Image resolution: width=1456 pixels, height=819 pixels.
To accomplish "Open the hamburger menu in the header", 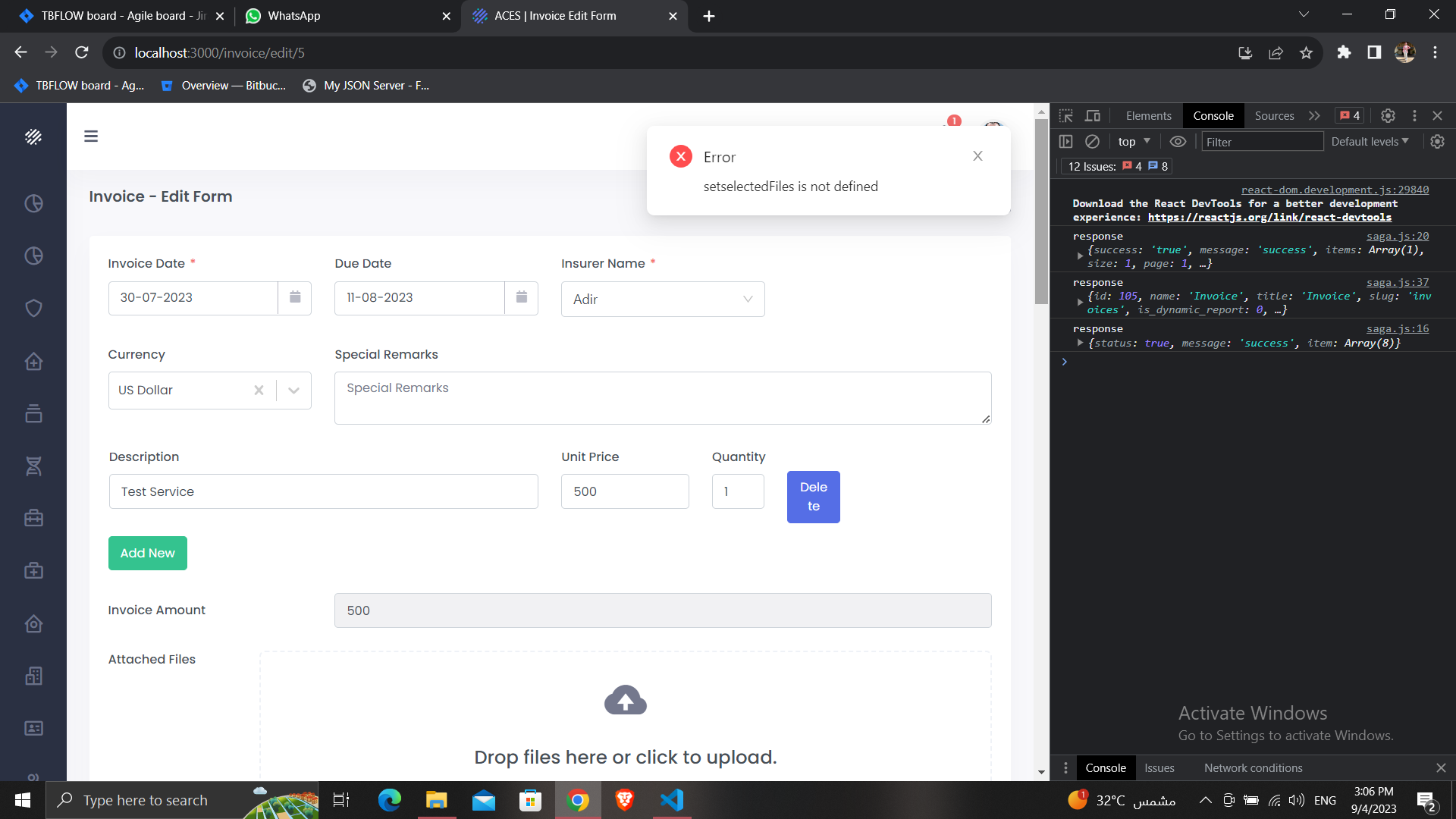I will click(x=91, y=136).
